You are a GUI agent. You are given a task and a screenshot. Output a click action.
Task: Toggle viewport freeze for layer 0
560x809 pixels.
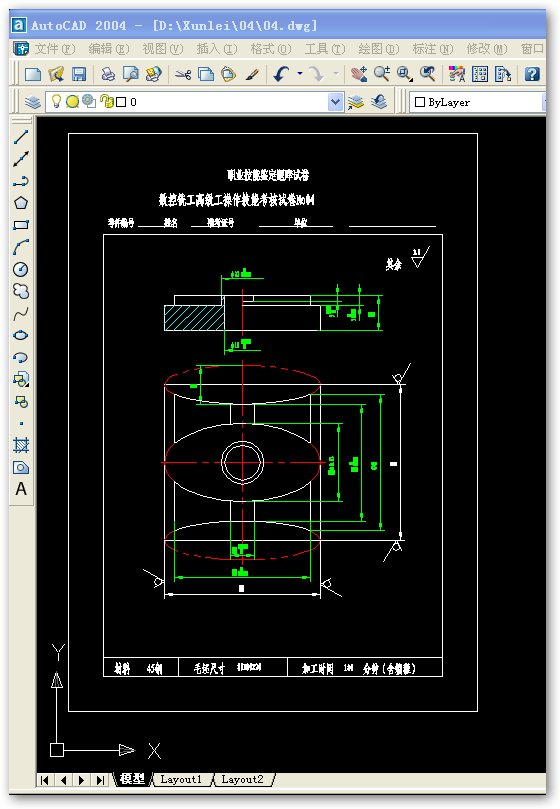click(x=89, y=101)
